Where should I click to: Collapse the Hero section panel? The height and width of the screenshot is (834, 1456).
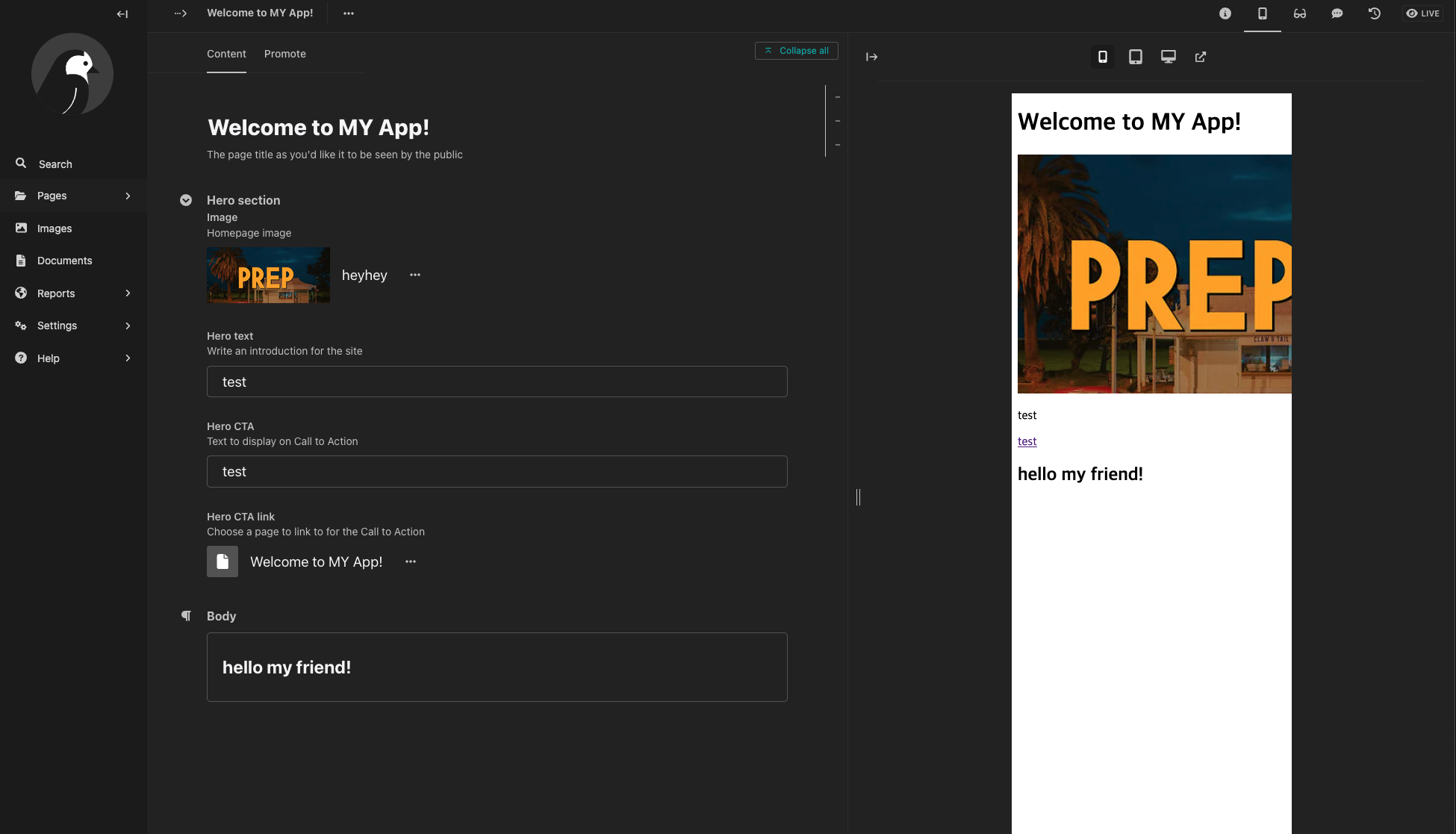(x=186, y=200)
